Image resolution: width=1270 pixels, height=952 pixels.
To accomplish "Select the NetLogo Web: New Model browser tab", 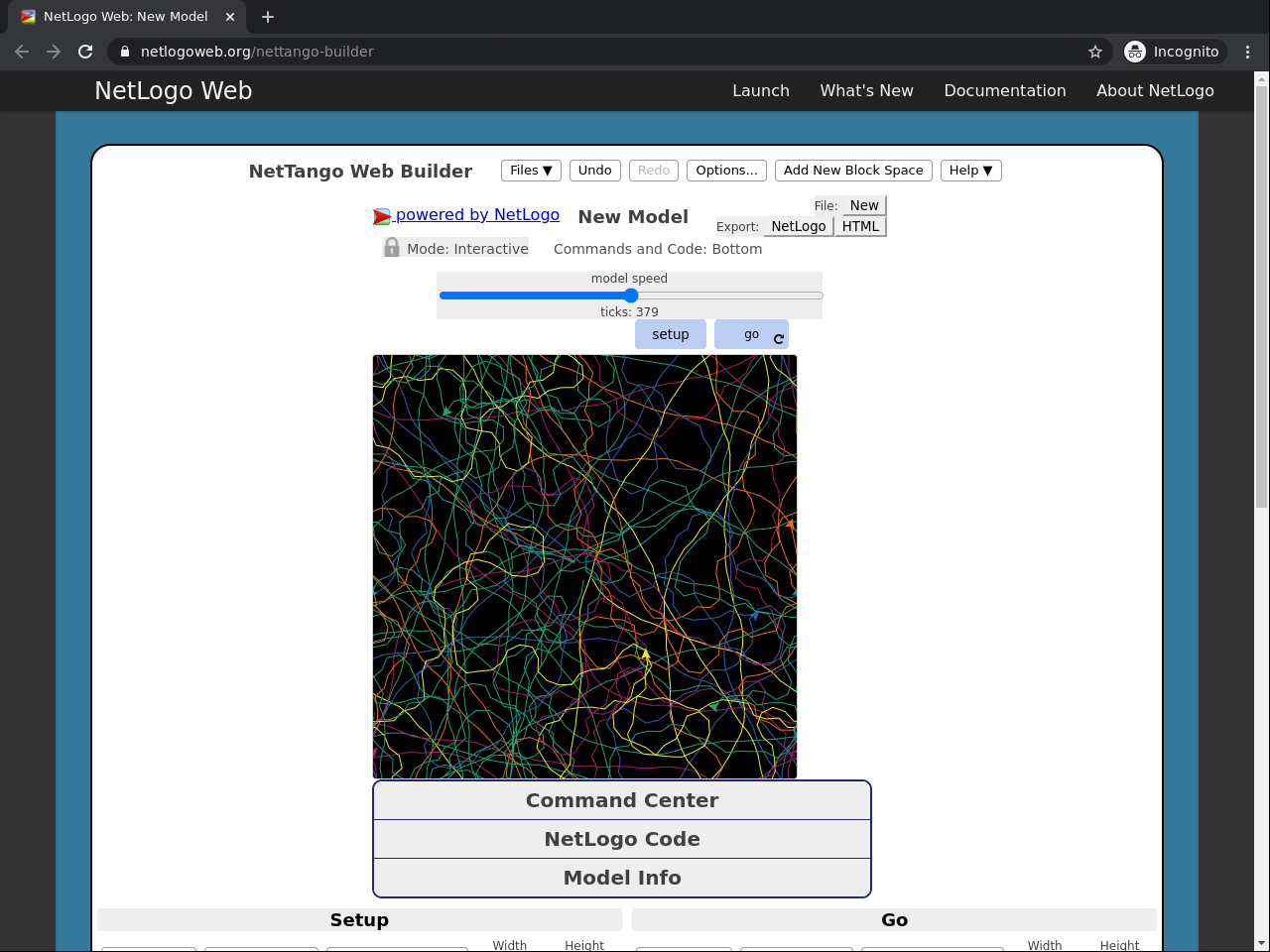I will pyautogui.click(x=128, y=17).
